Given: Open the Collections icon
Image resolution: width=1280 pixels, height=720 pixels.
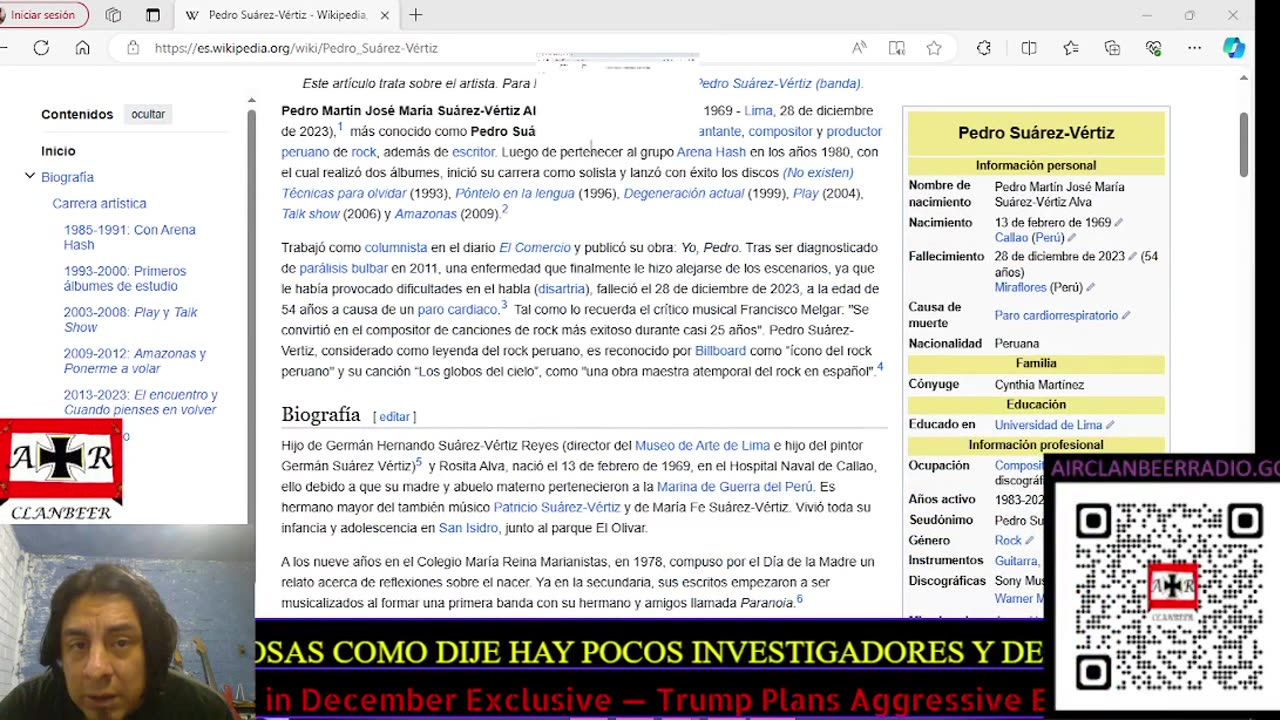Looking at the screenshot, I should 1112,48.
